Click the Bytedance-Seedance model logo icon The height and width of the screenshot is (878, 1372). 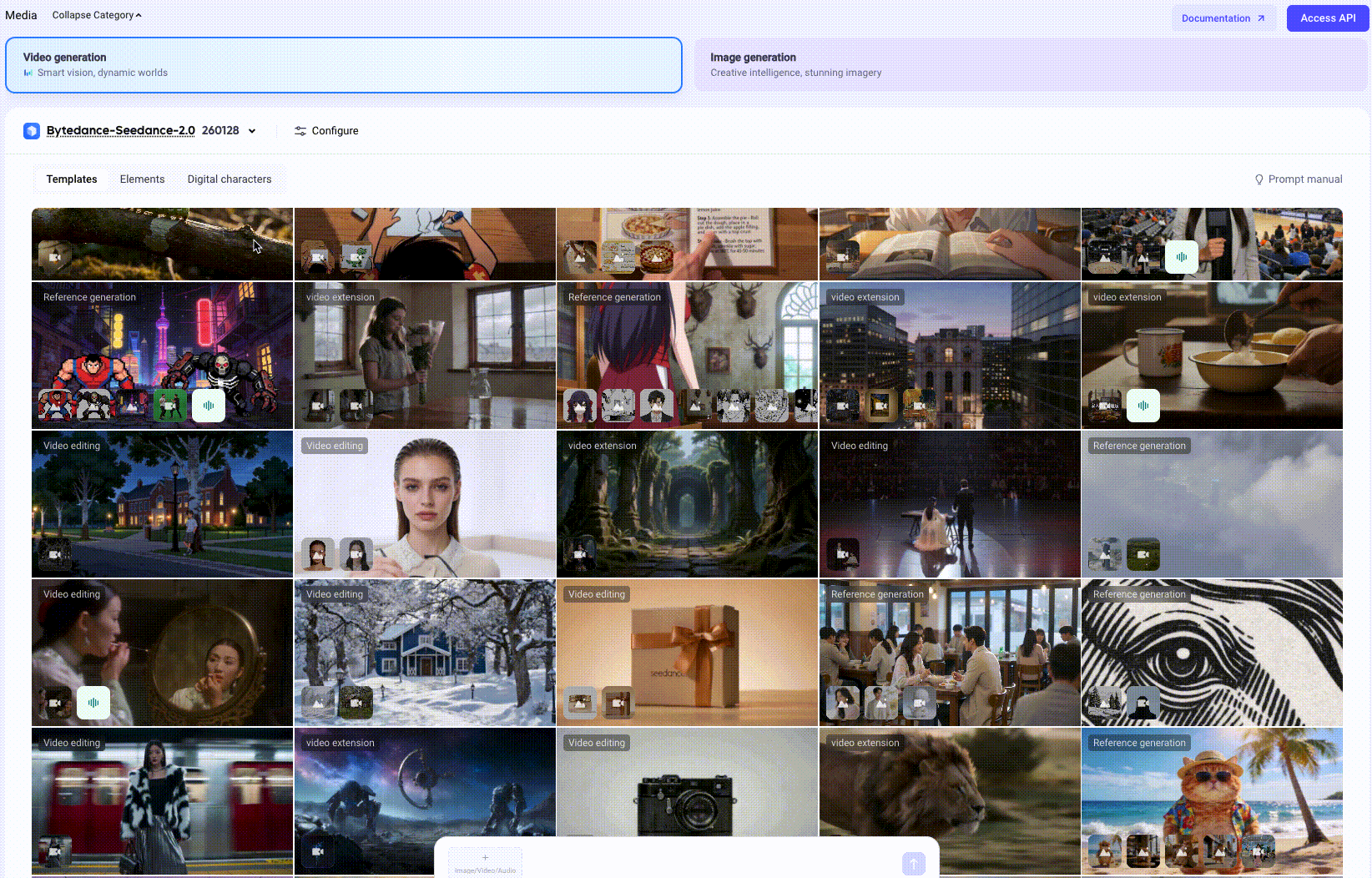pos(32,131)
